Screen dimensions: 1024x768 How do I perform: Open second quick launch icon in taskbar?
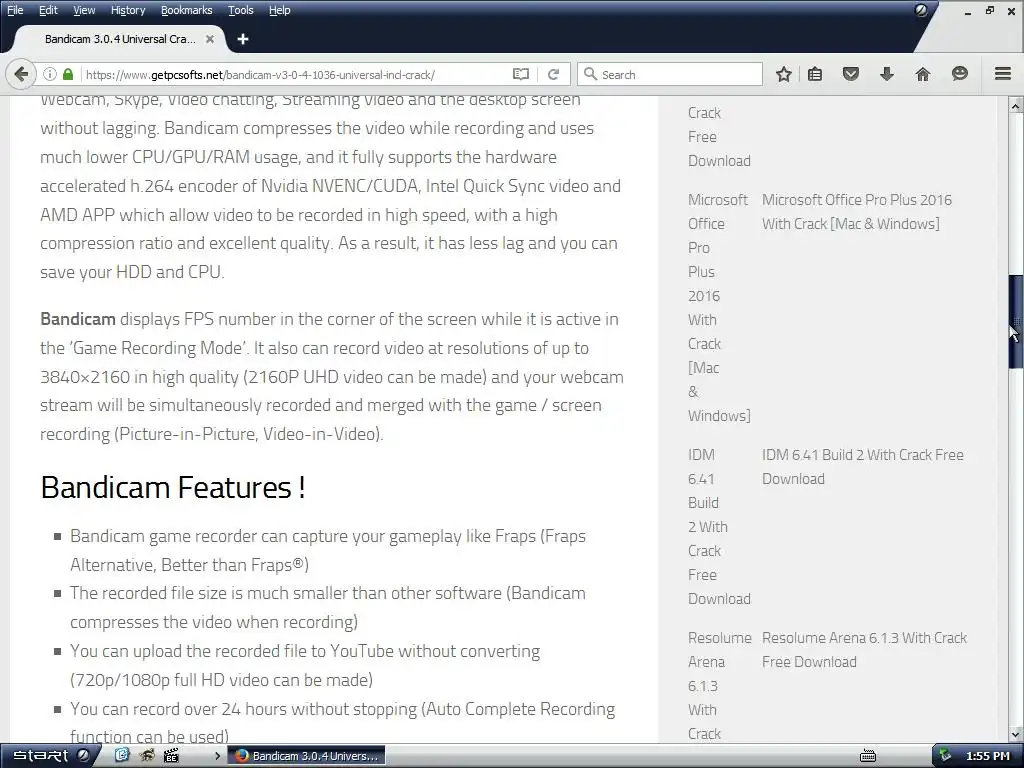coord(147,756)
